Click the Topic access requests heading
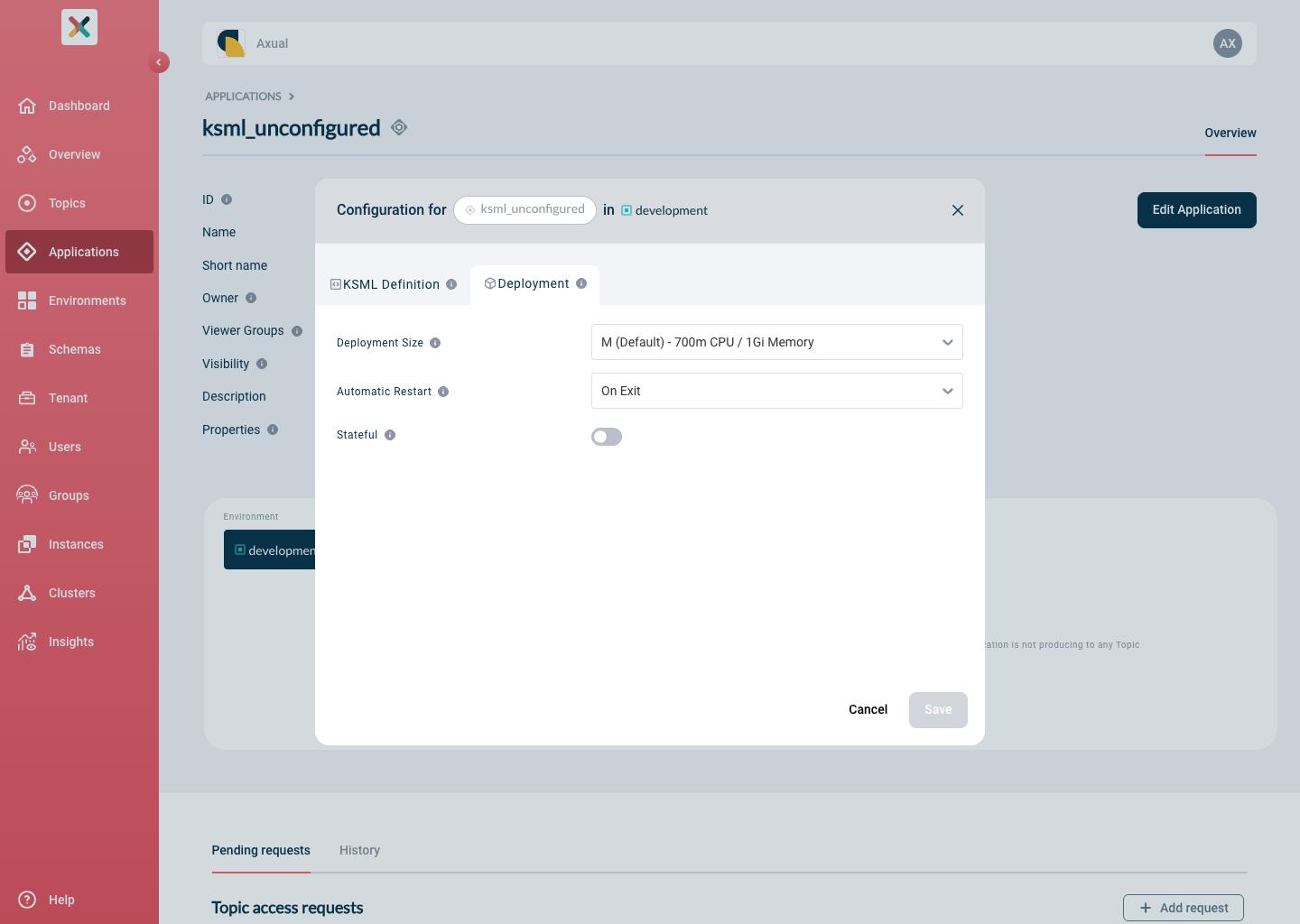Viewport: 1300px width, 924px height. point(287,908)
